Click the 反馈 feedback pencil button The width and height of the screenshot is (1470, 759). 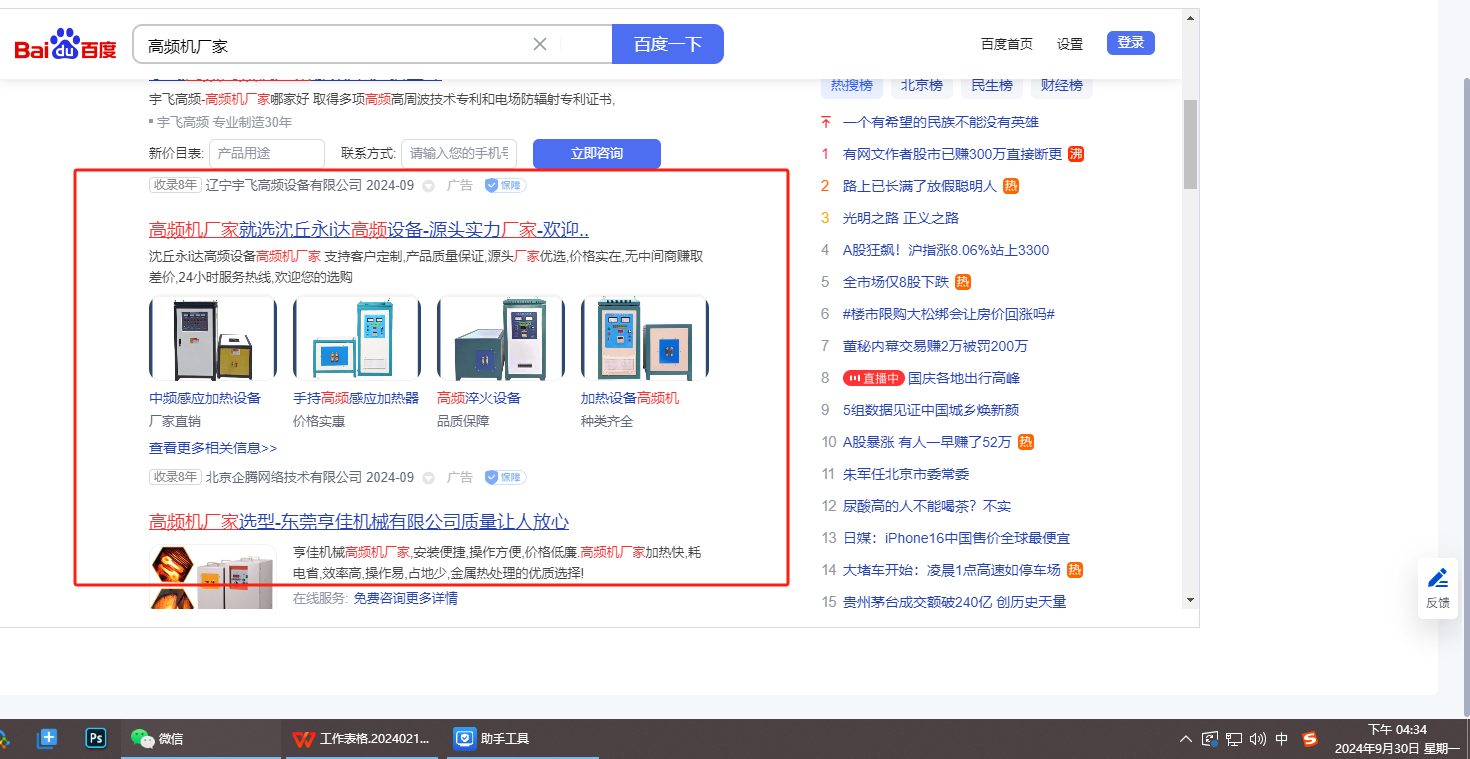pyautogui.click(x=1438, y=588)
